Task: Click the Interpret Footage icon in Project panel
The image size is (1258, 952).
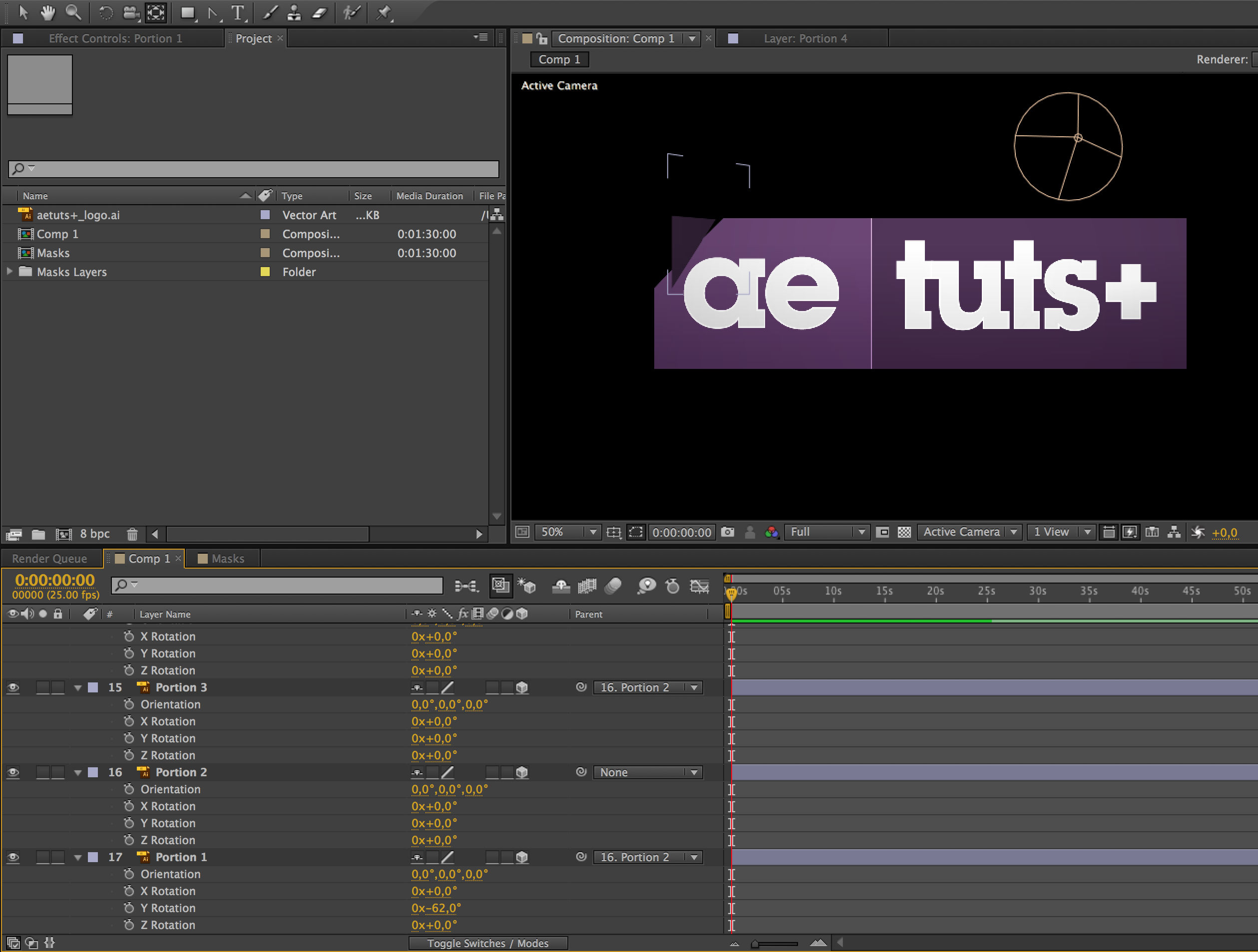Action: click(x=13, y=534)
